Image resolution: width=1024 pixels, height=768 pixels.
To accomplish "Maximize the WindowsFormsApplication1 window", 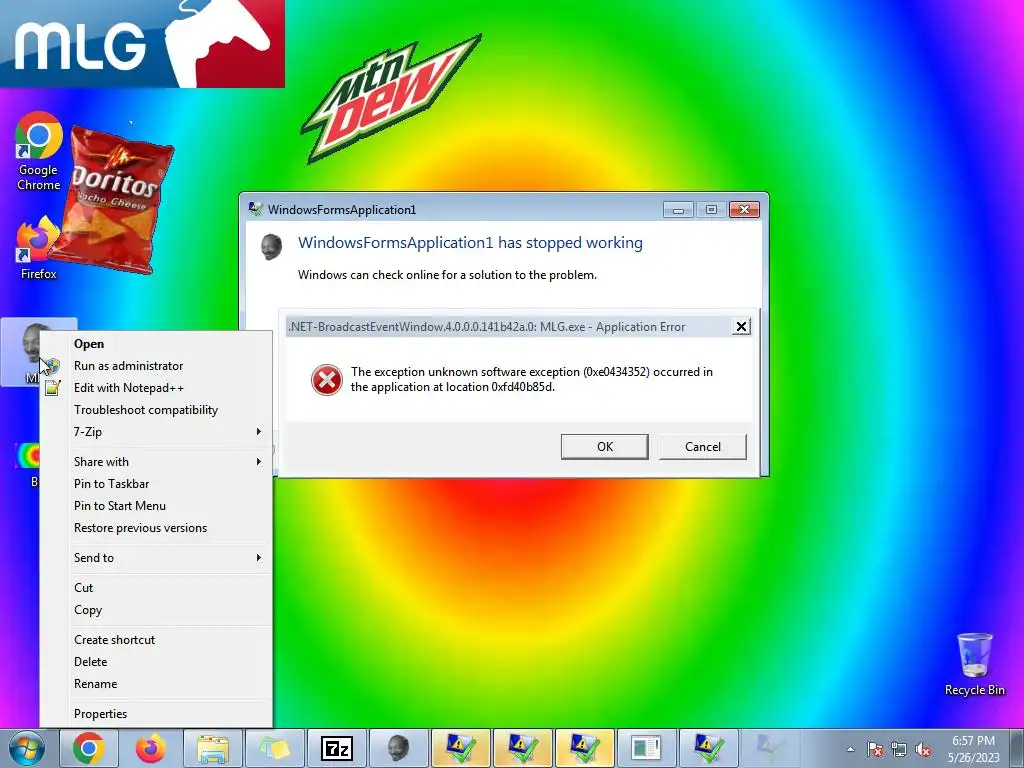I will click(x=711, y=210).
